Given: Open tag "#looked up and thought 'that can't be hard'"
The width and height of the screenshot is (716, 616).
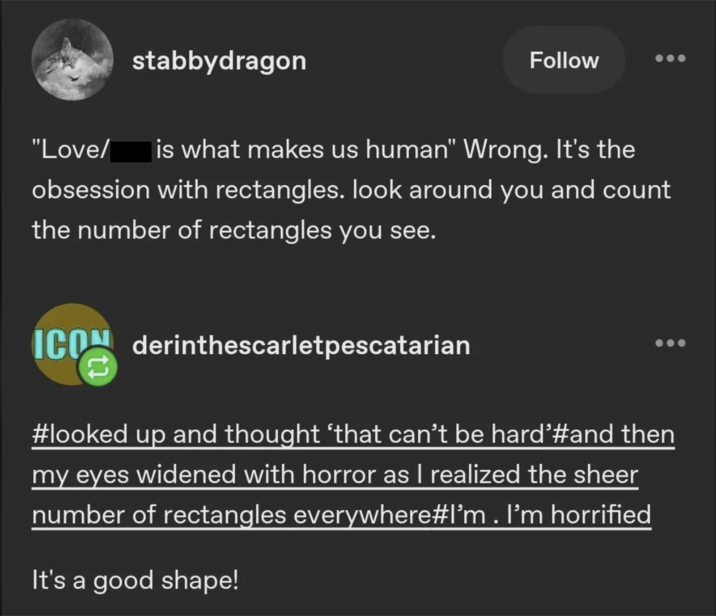Looking at the screenshot, I should [x=291, y=434].
